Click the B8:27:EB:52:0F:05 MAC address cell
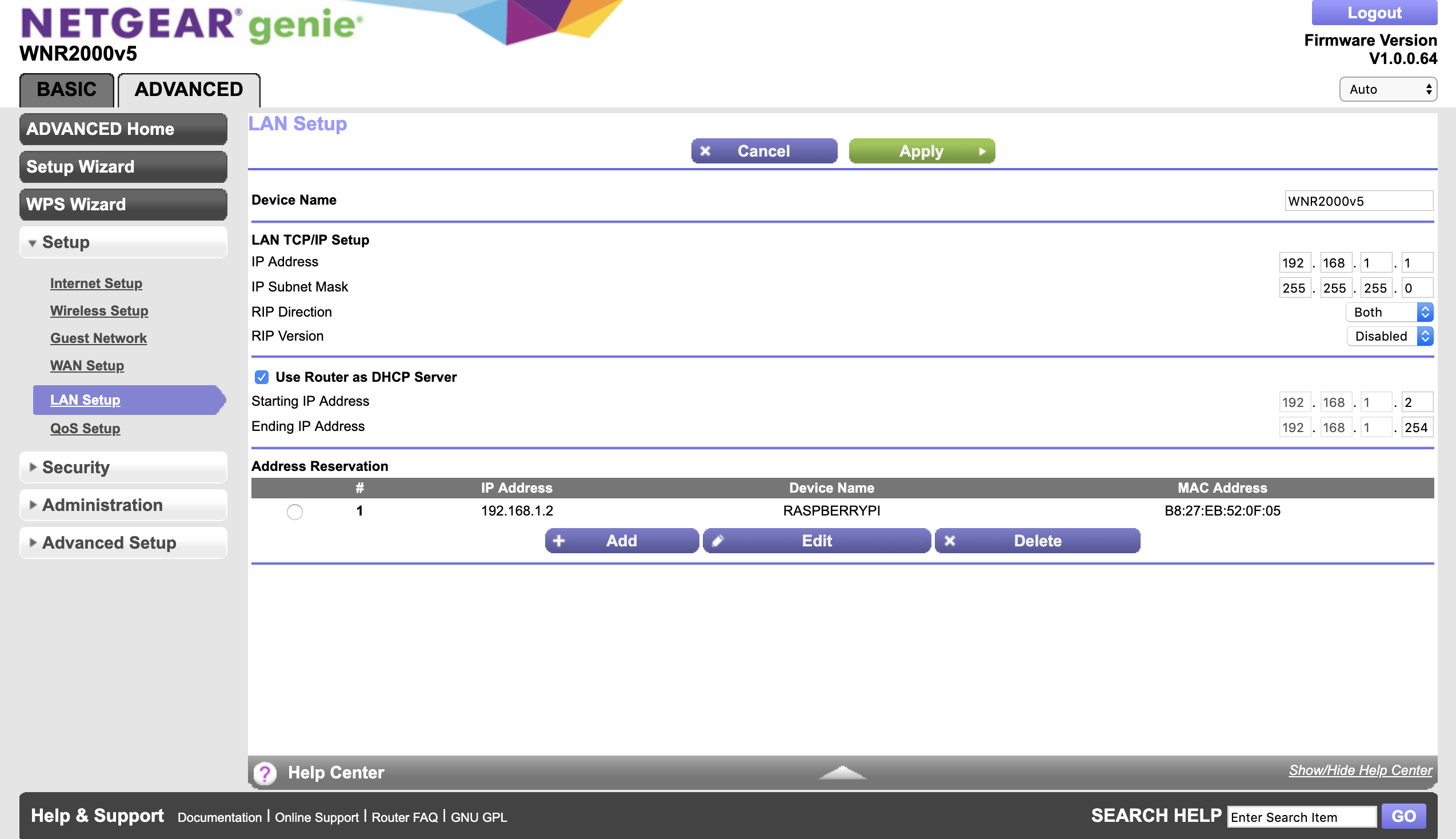The image size is (1456, 839). pos(1222,510)
